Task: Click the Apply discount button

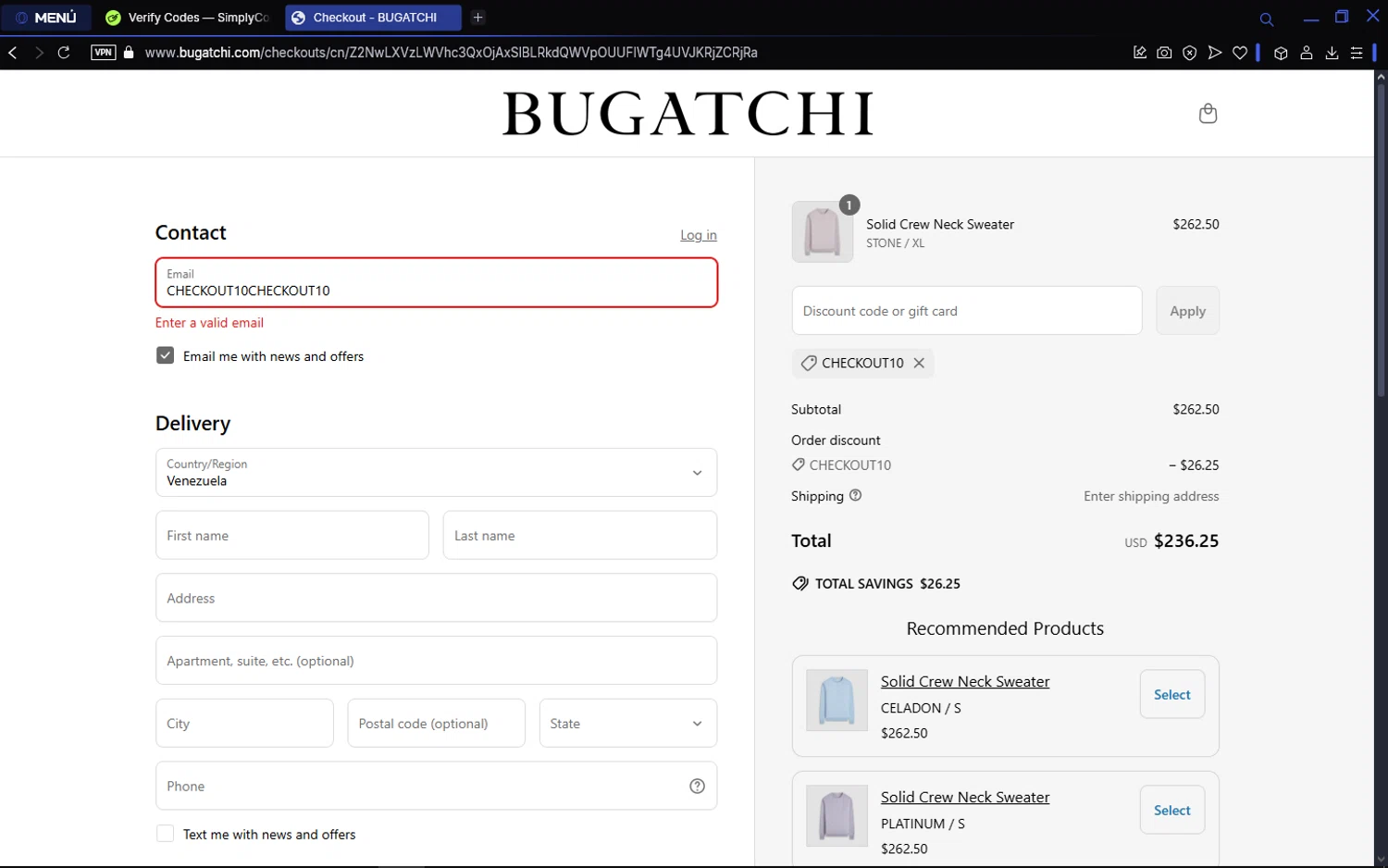Action: point(1187,311)
